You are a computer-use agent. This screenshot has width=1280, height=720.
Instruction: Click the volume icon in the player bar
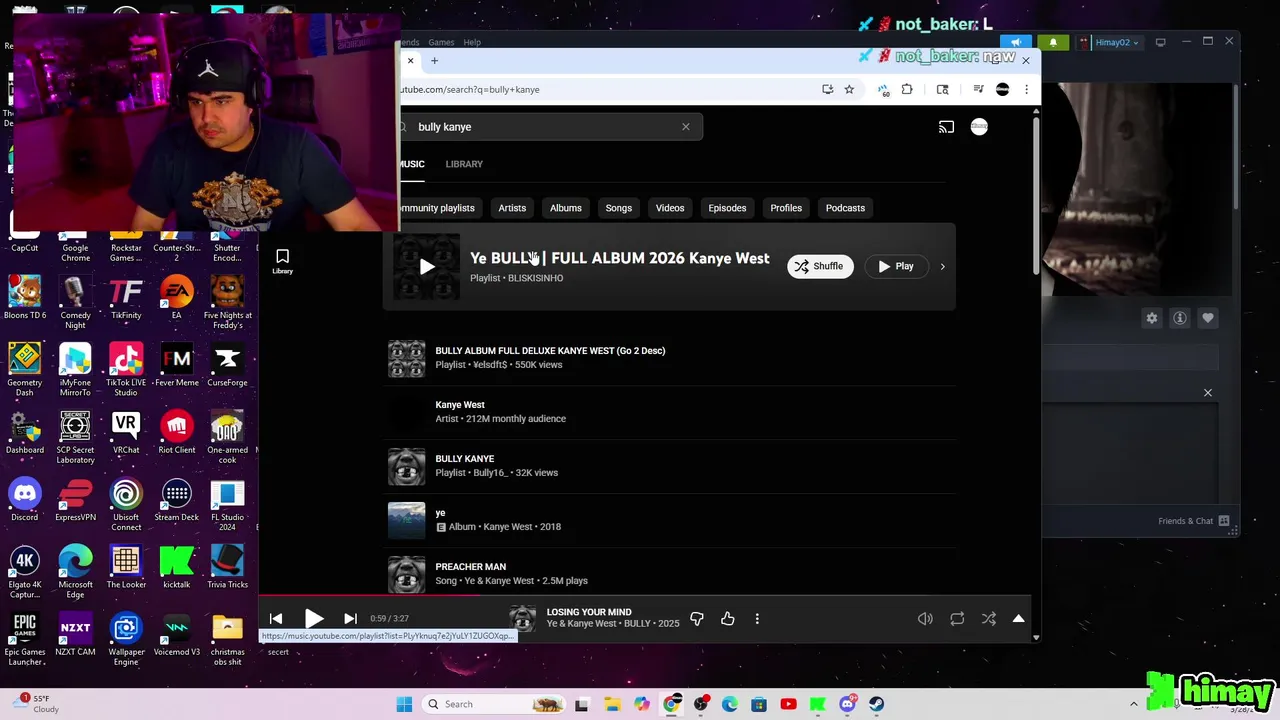(x=925, y=619)
